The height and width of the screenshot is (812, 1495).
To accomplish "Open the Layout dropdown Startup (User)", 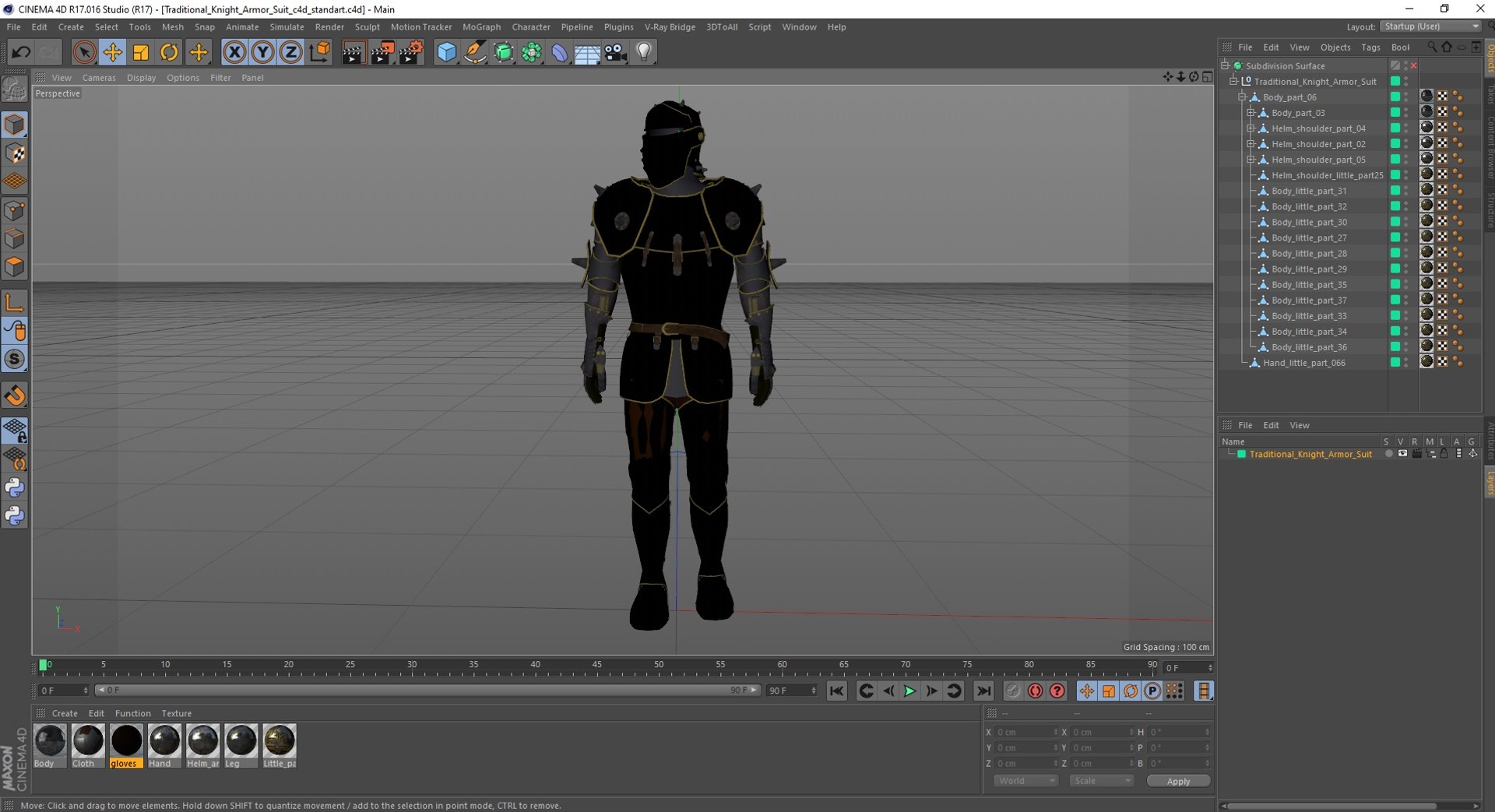I will point(1430,26).
